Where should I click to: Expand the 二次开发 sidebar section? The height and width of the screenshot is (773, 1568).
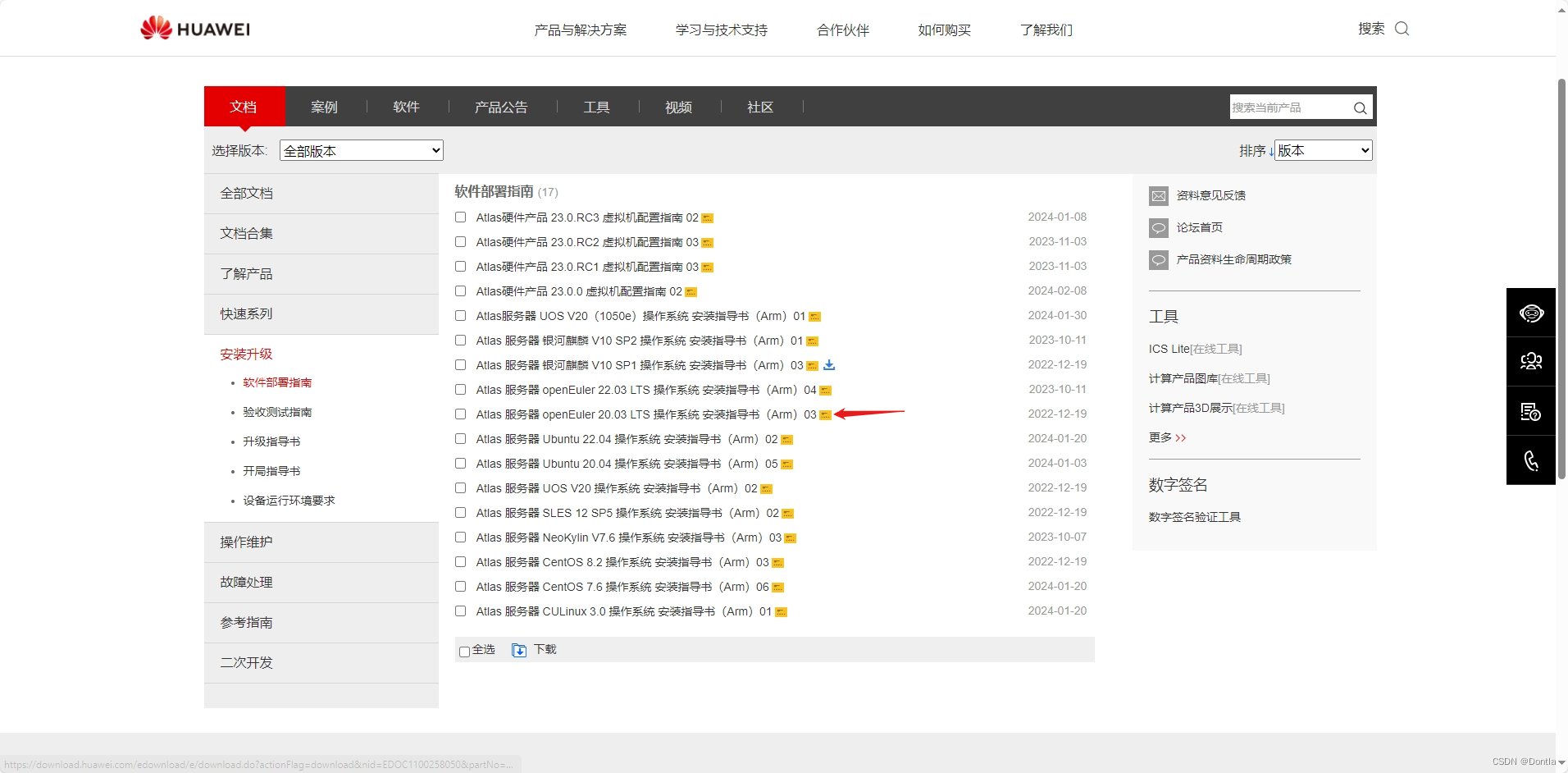point(321,663)
